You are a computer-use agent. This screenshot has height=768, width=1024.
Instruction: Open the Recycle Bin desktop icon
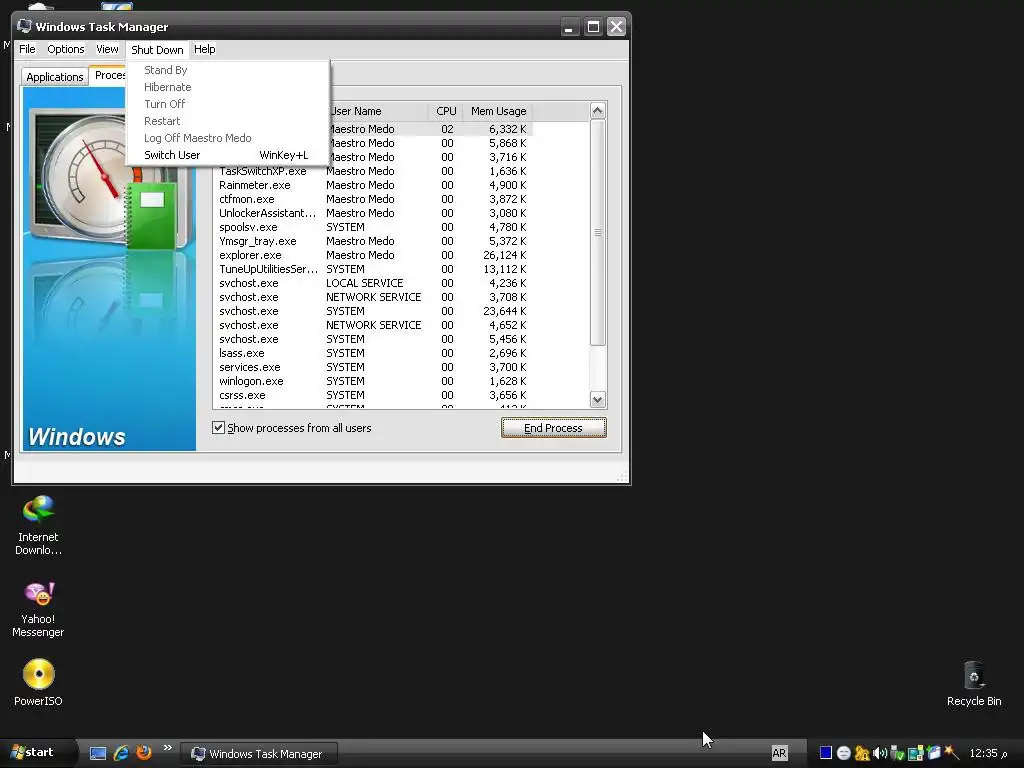[x=974, y=683]
